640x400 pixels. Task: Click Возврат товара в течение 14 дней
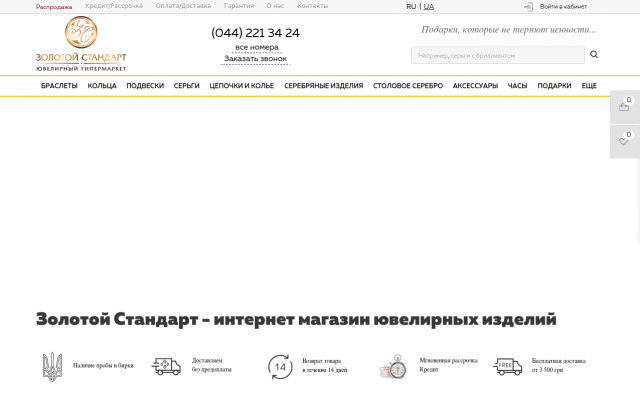325,365
